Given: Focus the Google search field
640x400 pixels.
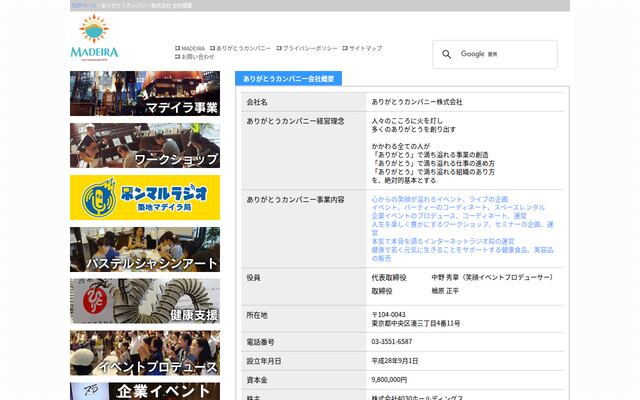Looking at the screenshot, I should (495, 54).
